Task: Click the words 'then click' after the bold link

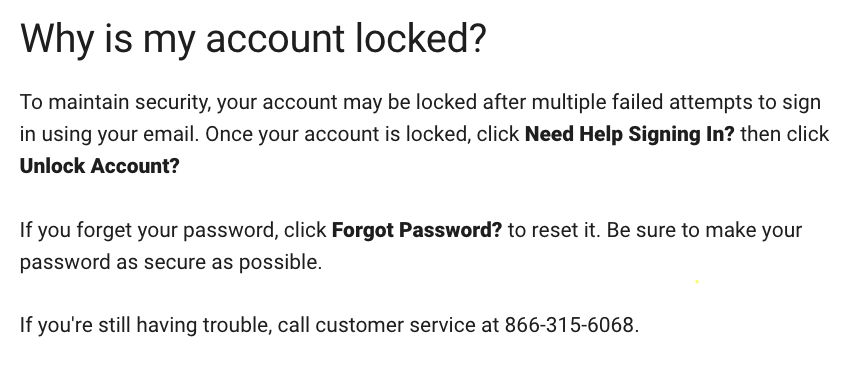Action: [x=784, y=134]
